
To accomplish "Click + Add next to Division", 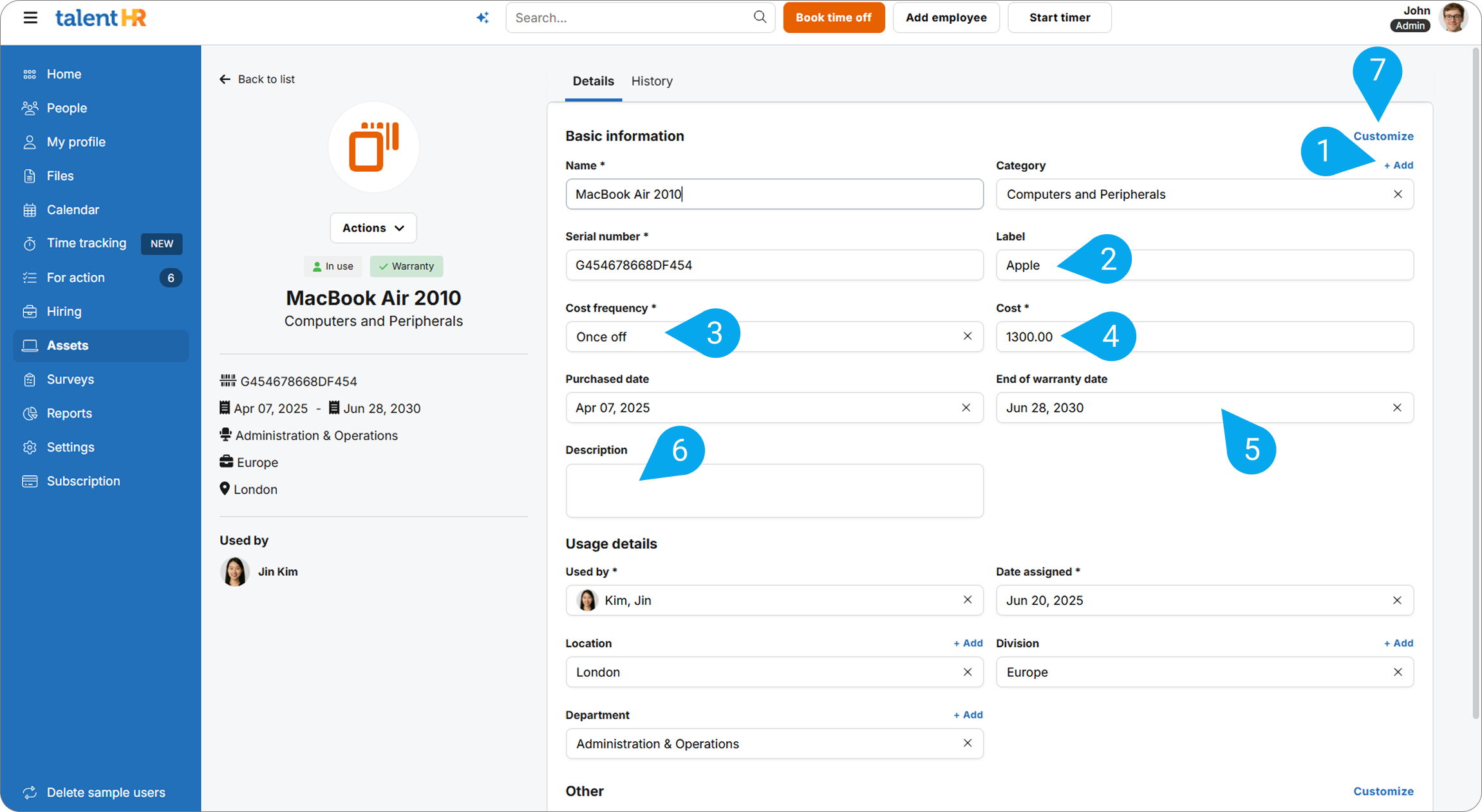I will 1398,643.
